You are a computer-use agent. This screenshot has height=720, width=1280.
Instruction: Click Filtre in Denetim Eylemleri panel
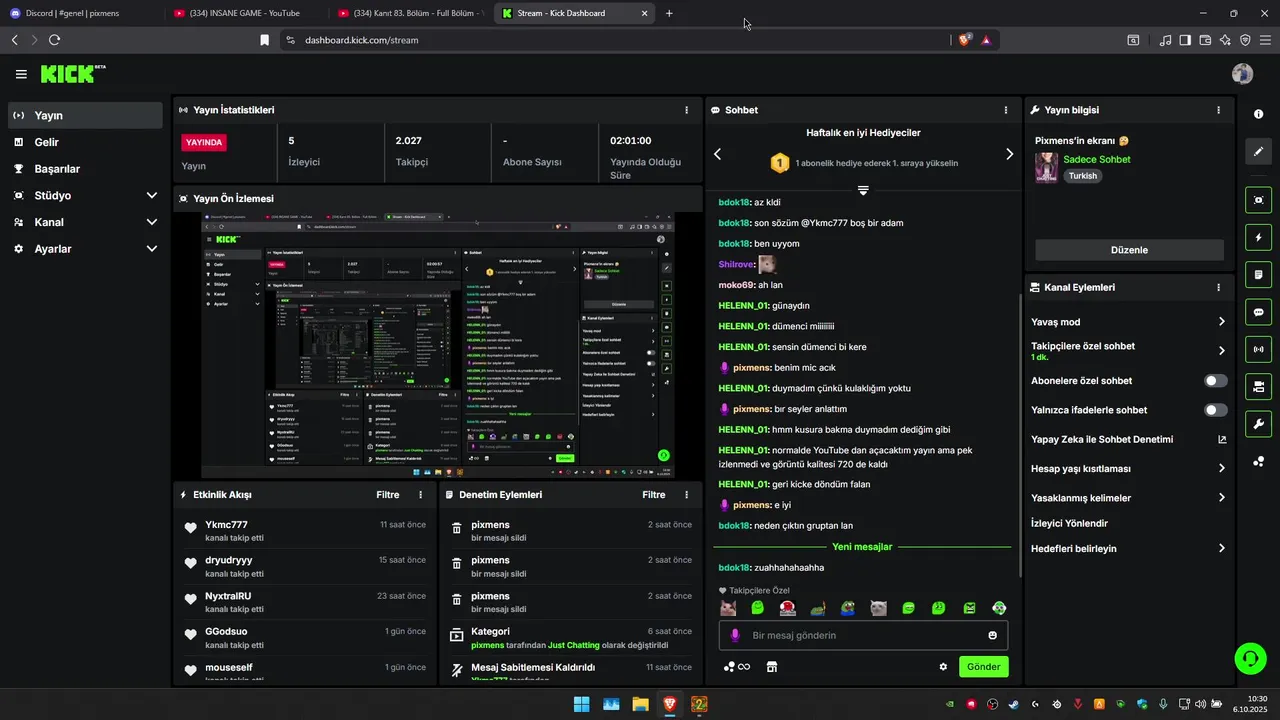point(654,495)
